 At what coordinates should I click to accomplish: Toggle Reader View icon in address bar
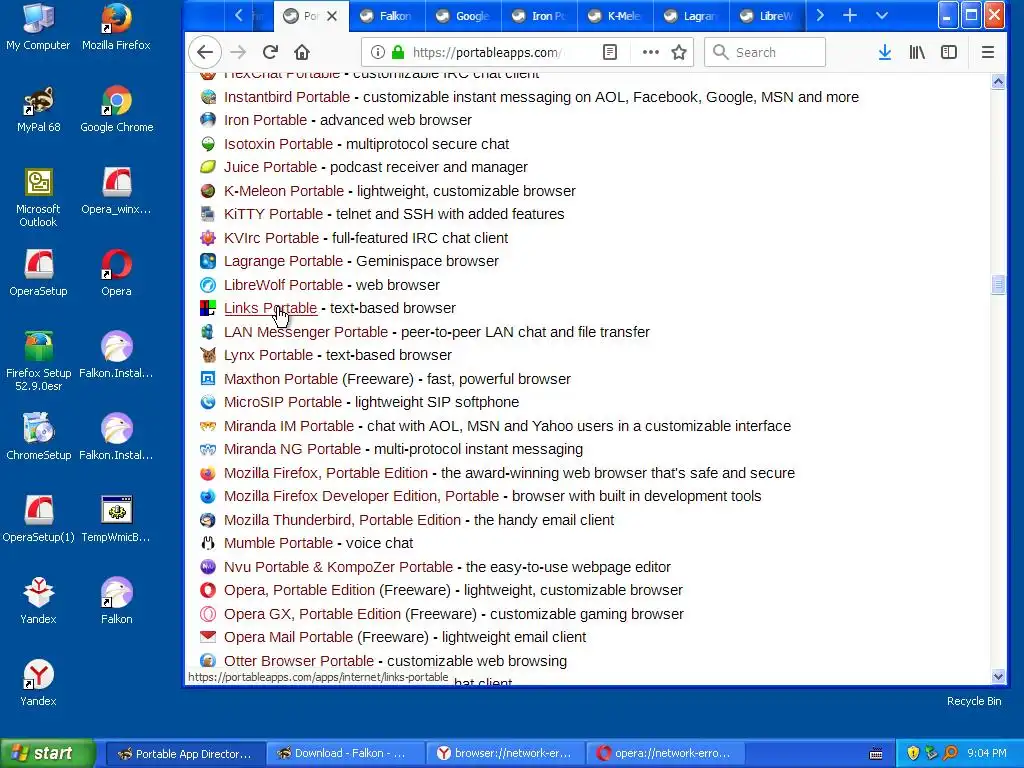tap(609, 52)
